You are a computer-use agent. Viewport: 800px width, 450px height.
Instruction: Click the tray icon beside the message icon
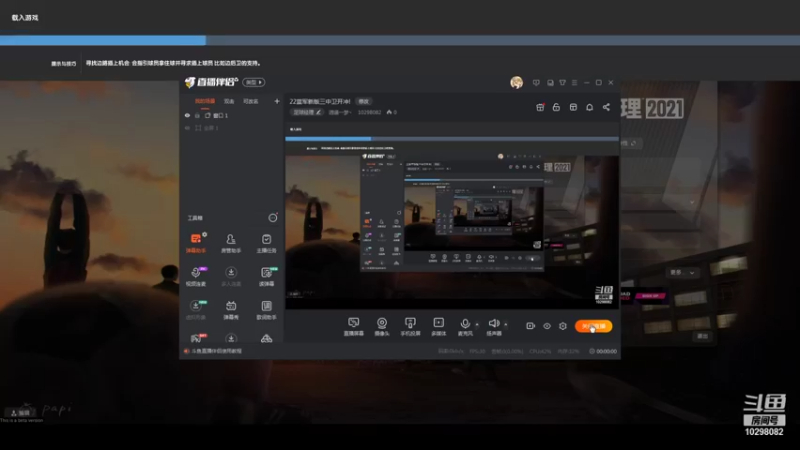(550, 83)
